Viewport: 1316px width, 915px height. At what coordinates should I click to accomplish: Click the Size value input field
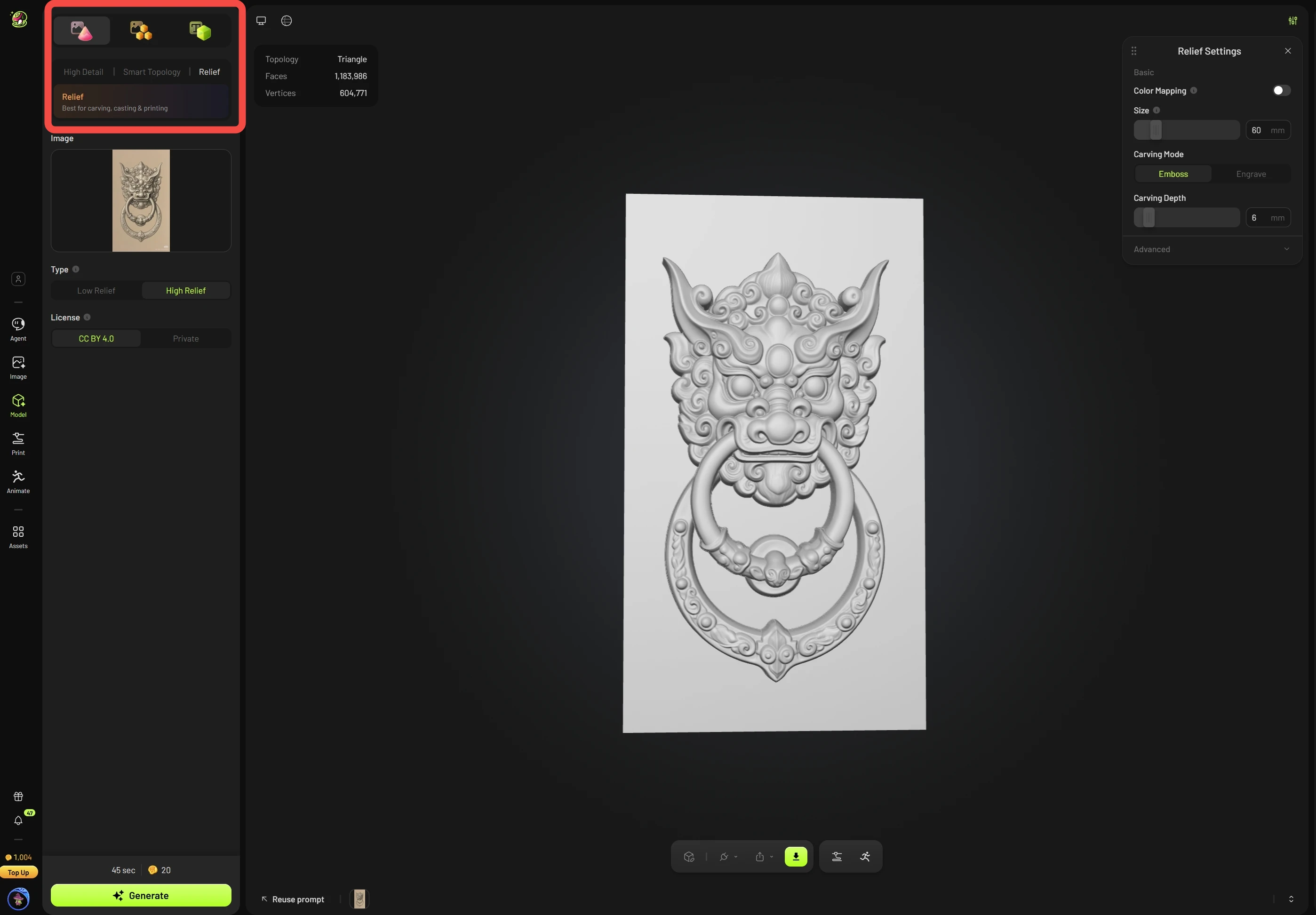click(x=1268, y=130)
